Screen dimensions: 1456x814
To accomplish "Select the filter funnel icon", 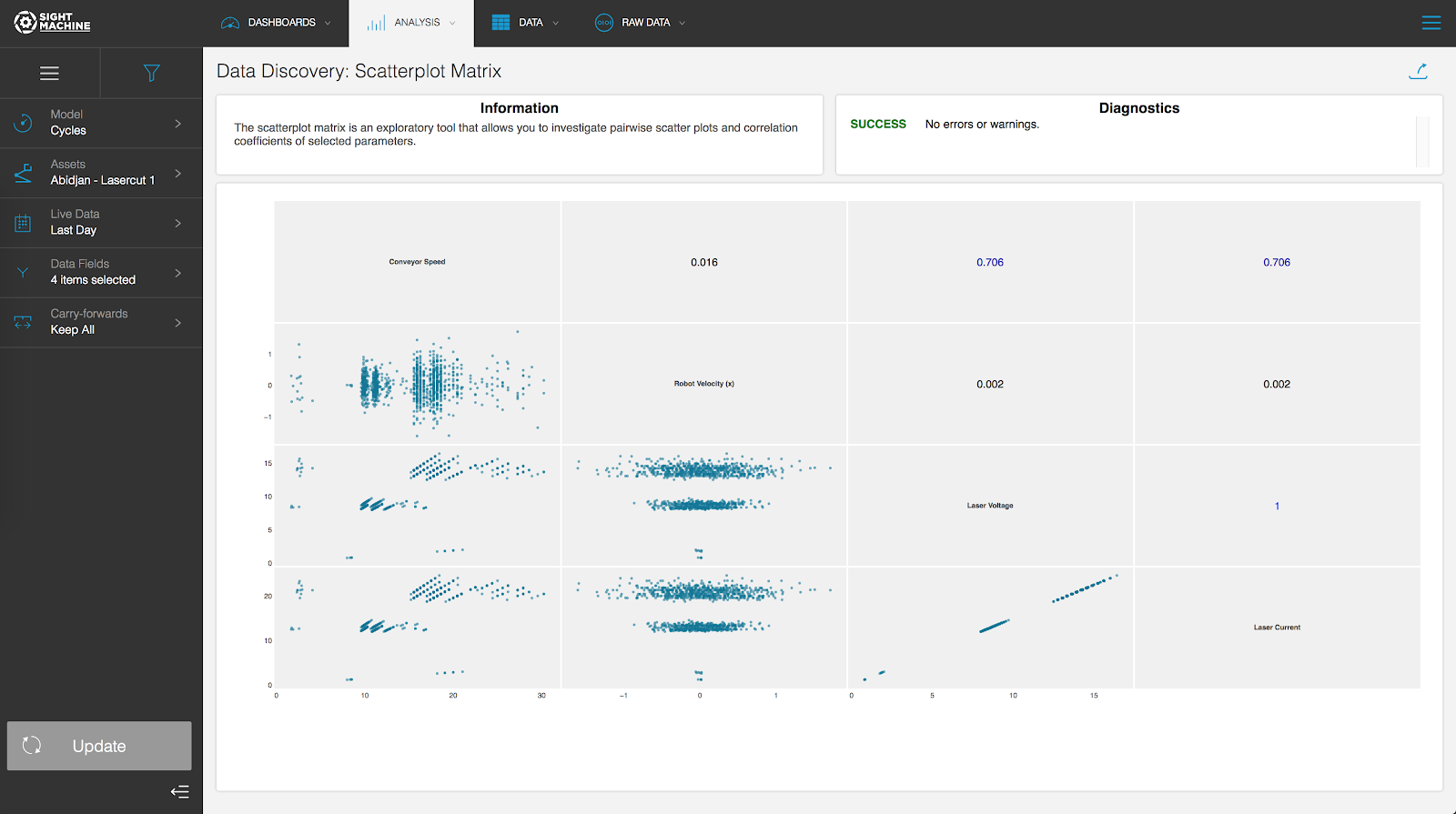I will pyautogui.click(x=152, y=74).
